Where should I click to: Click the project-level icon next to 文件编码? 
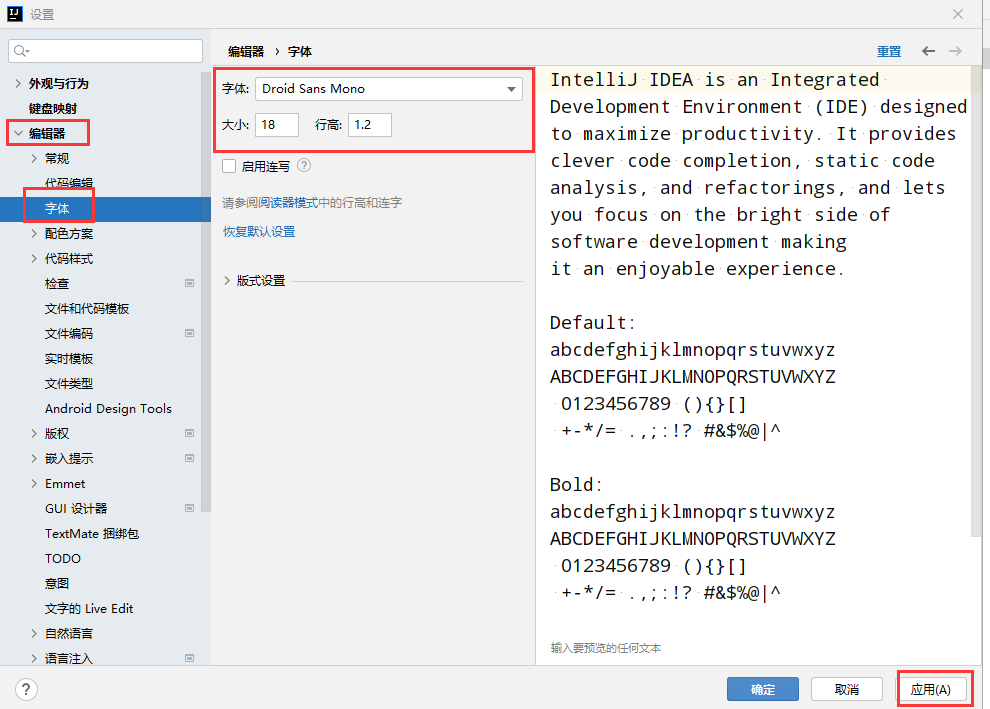[x=190, y=334]
